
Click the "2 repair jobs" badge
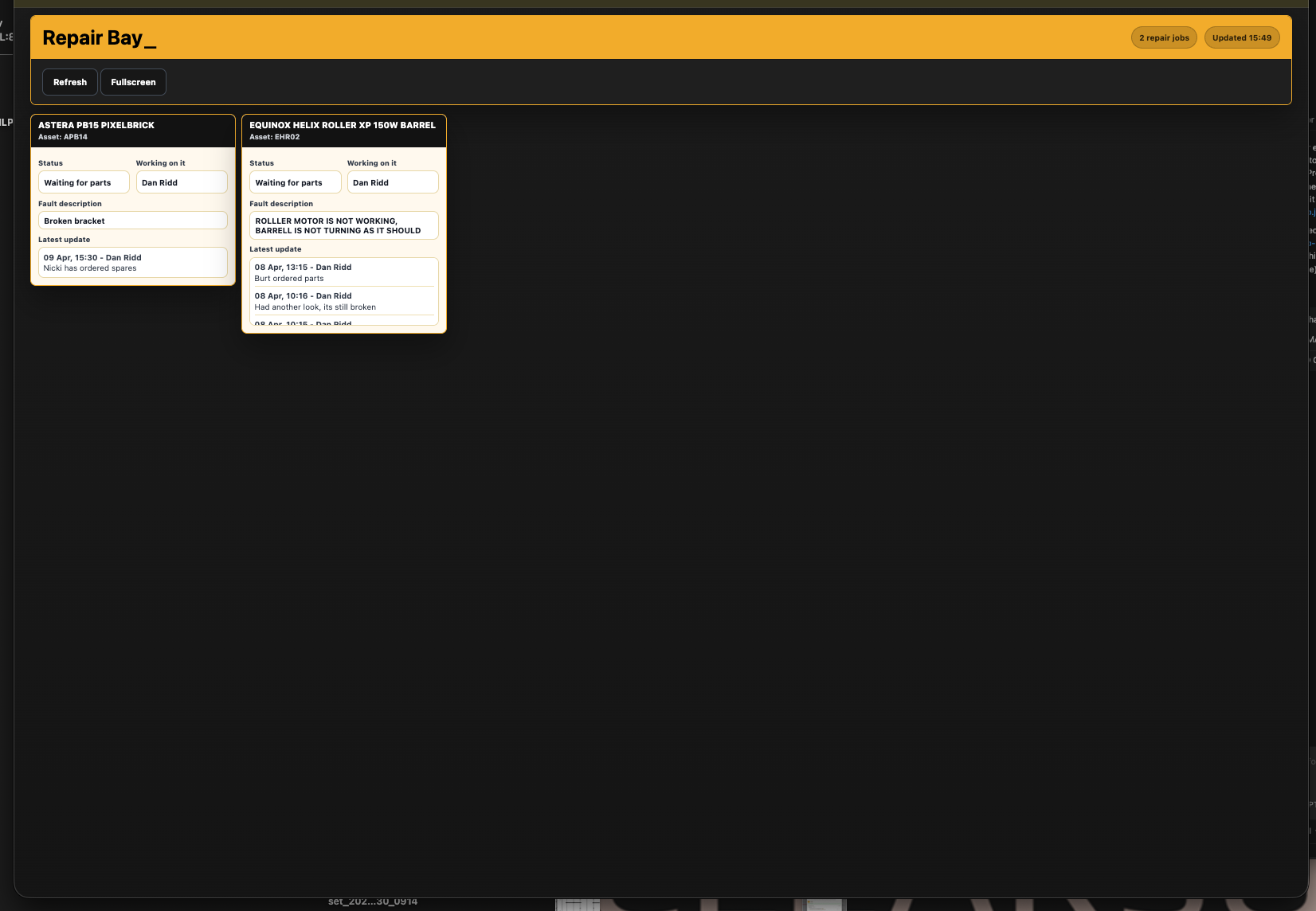click(1163, 37)
